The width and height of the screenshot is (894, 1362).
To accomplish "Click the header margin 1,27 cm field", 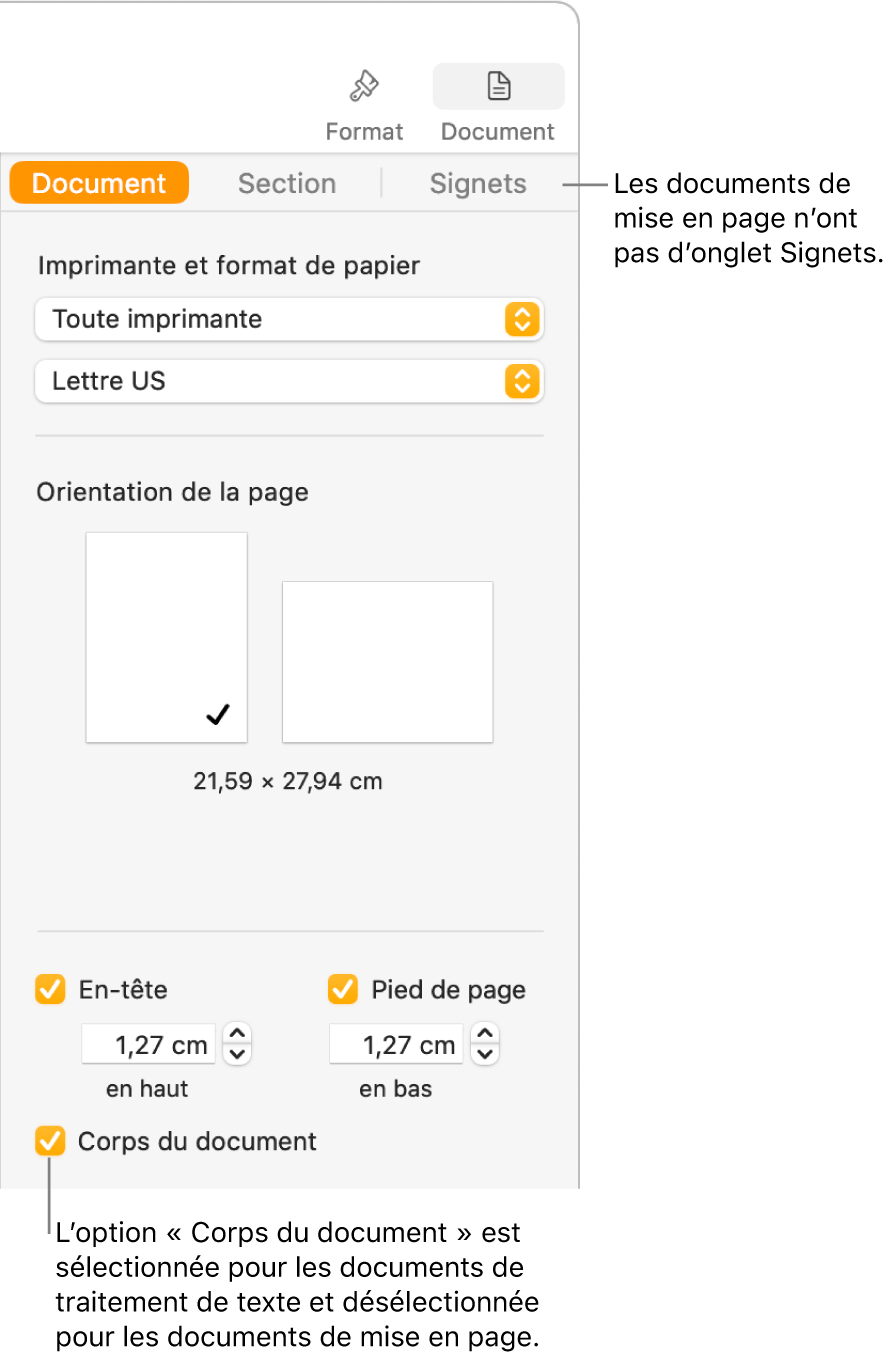I will pyautogui.click(x=149, y=1045).
